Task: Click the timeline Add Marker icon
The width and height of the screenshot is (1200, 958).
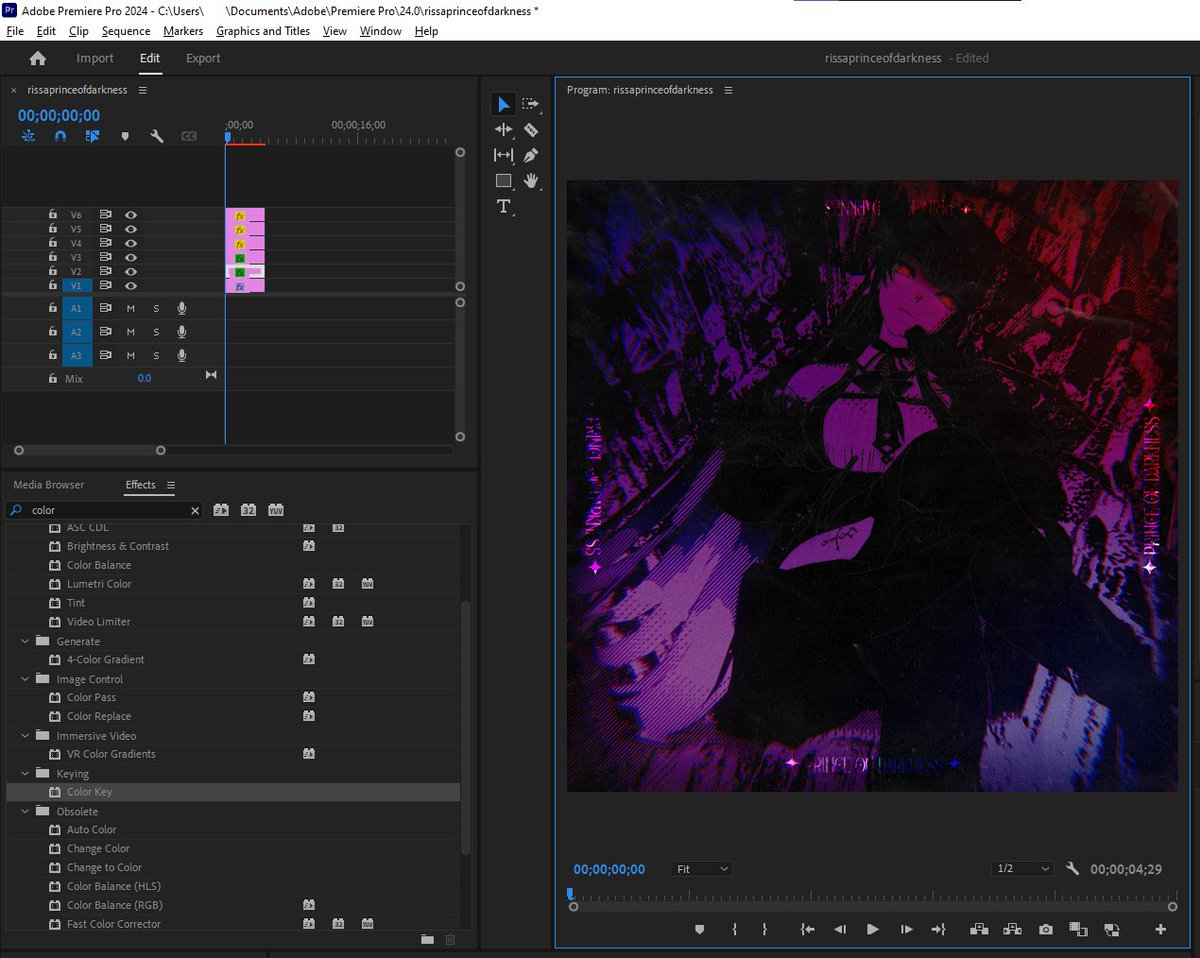Action: (125, 136)
